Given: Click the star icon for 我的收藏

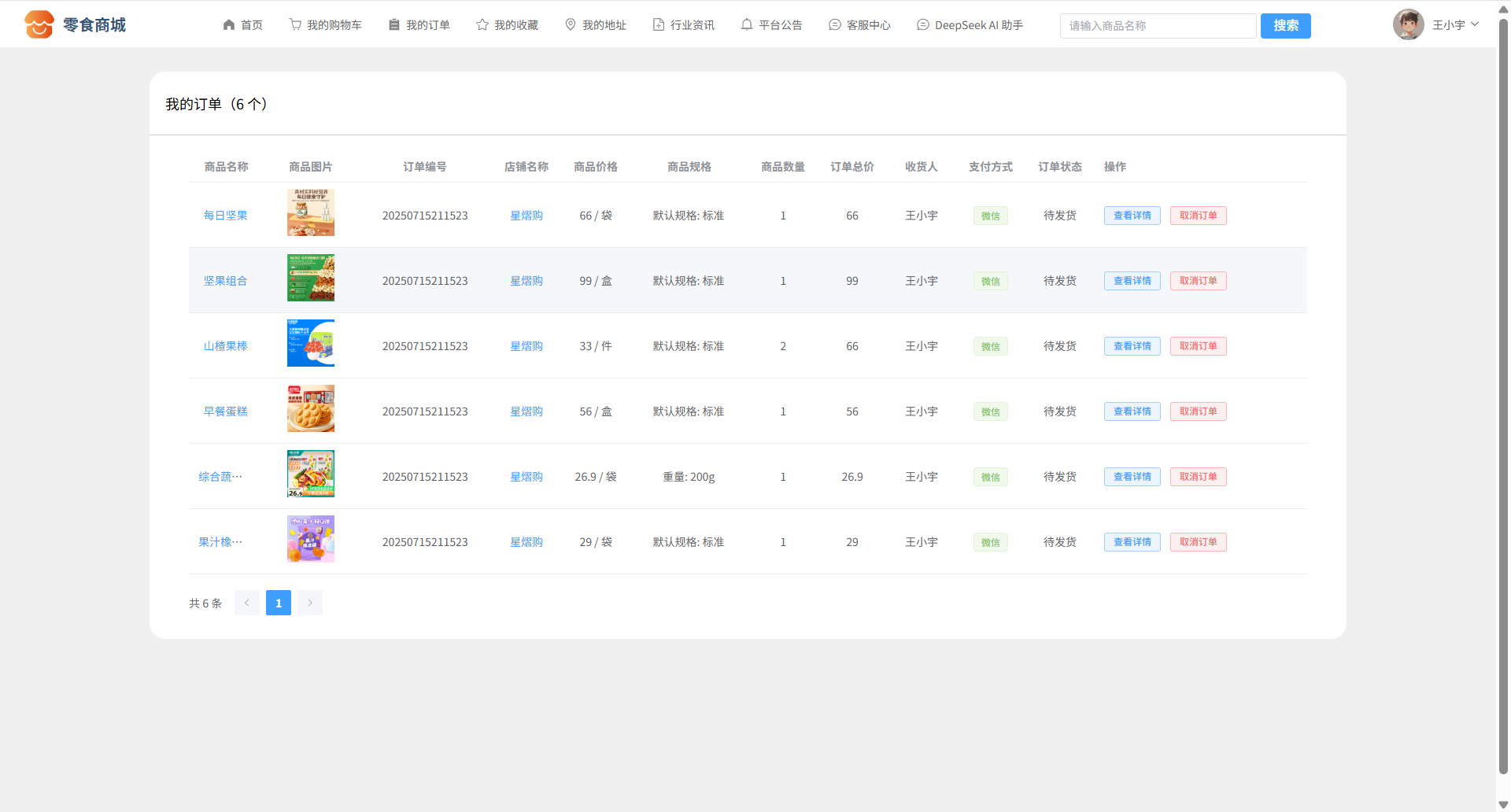Looking at the screenshot, I should (x=482, y=25).
